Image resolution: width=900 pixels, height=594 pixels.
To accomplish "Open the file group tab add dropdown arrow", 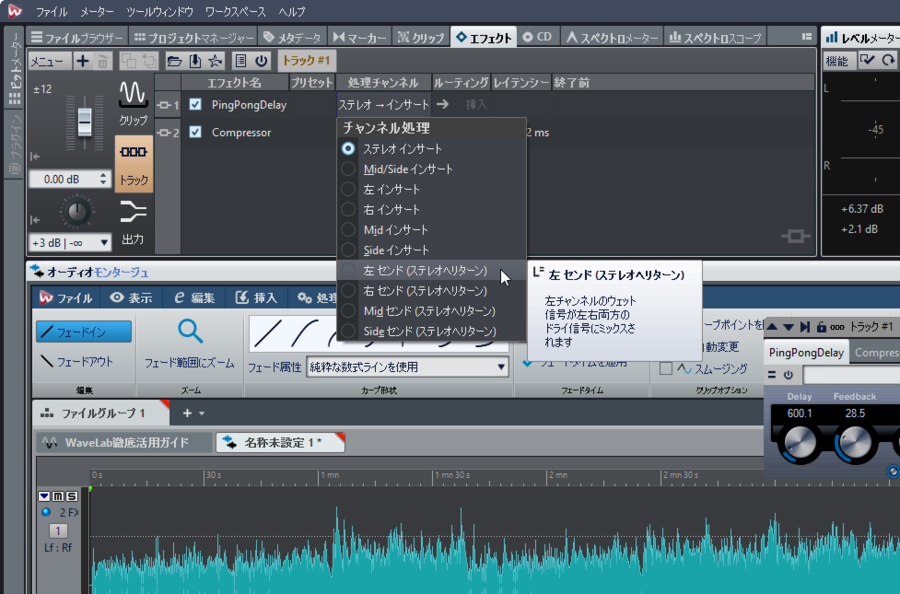I will 202,413.
